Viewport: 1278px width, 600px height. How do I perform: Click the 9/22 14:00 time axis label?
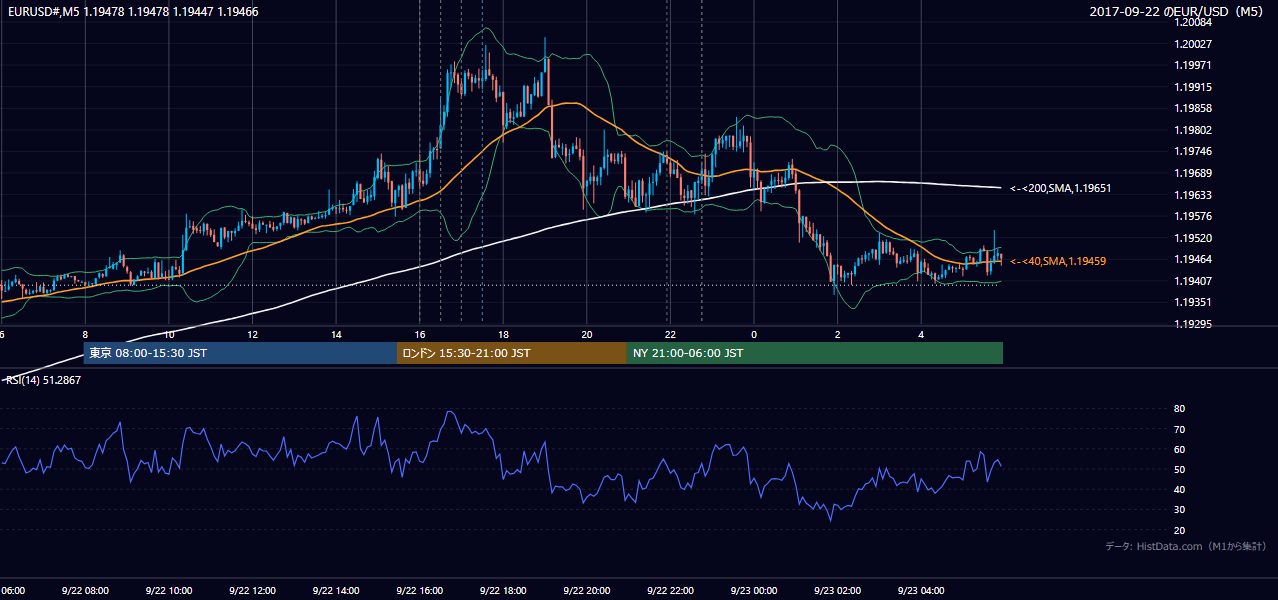[x=335, y=590]
